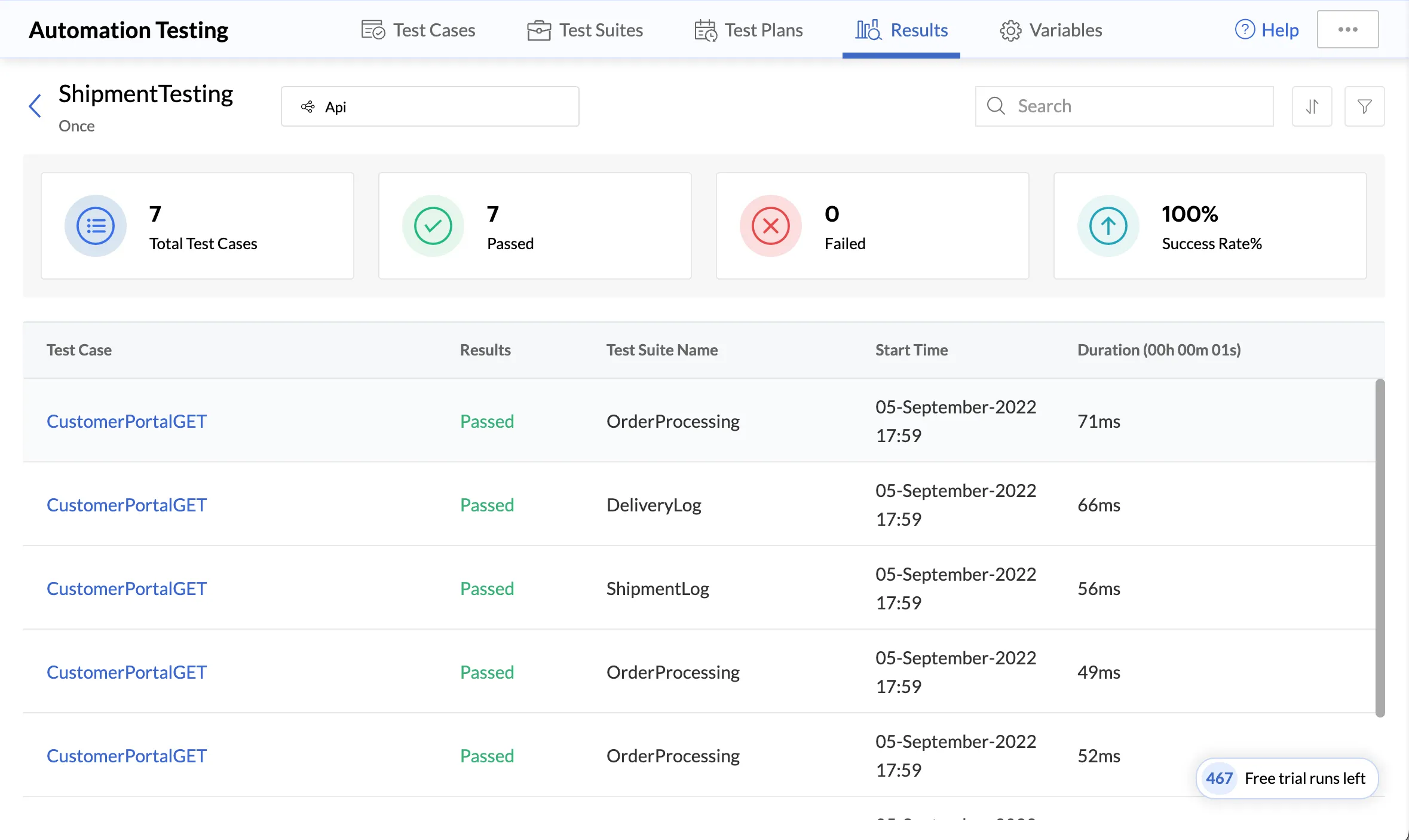The height and width of the screenshot is (840, 1409).
Task: Click the Automation Testing heading
Action: (x=128, y=30)
